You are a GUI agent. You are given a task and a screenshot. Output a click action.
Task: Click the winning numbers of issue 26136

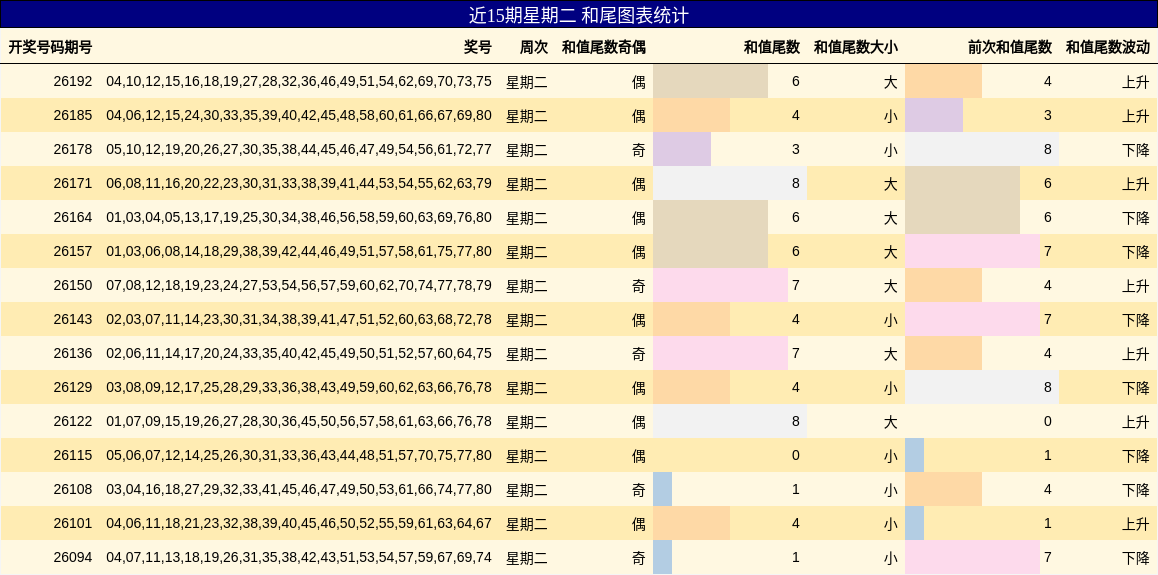click(299, 353)
